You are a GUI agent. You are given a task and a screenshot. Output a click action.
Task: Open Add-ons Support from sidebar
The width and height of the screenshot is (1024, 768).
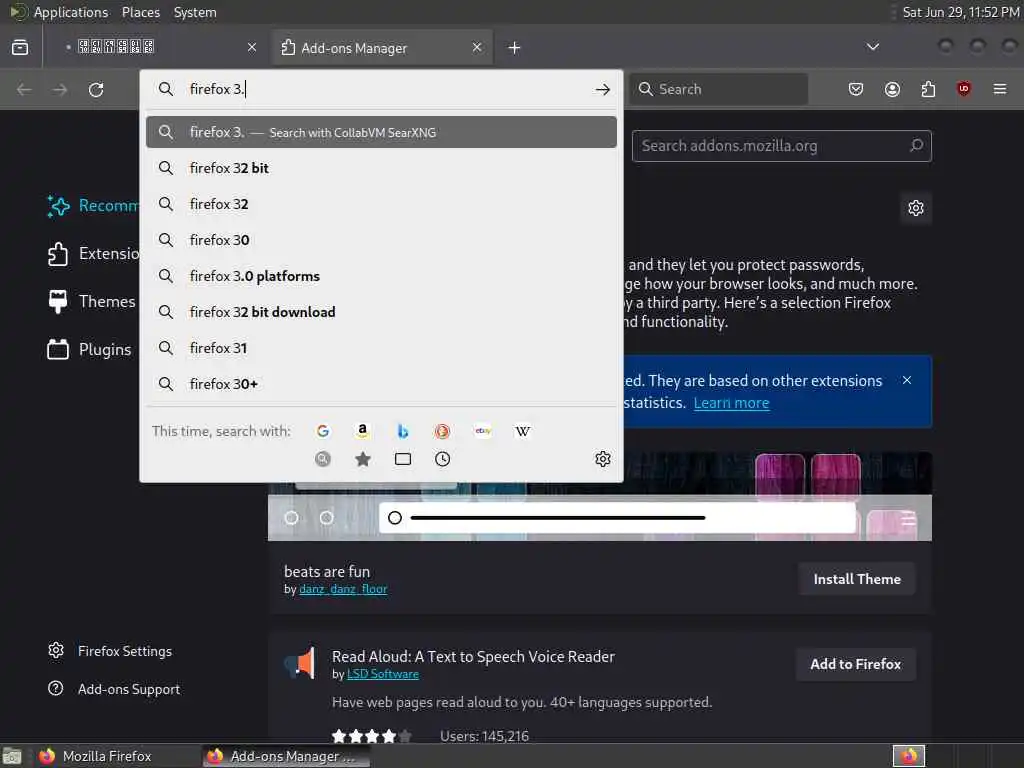click(x=114, y=689)
